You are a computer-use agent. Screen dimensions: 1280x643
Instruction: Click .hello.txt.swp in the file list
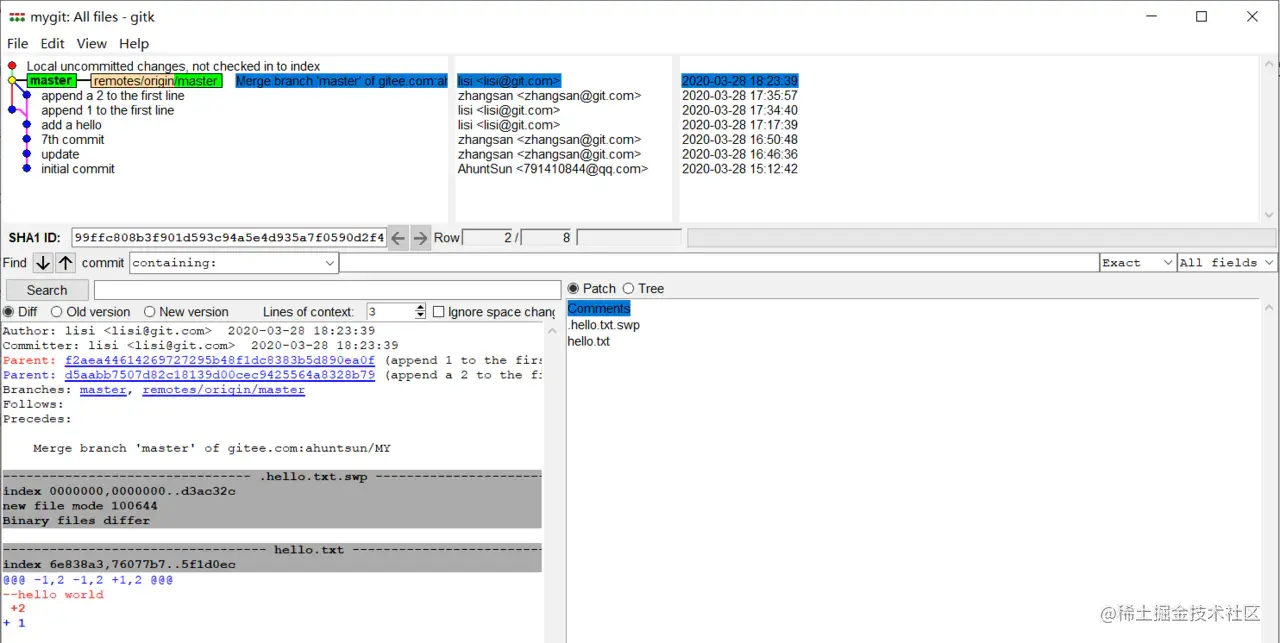(x=603, y=325)
